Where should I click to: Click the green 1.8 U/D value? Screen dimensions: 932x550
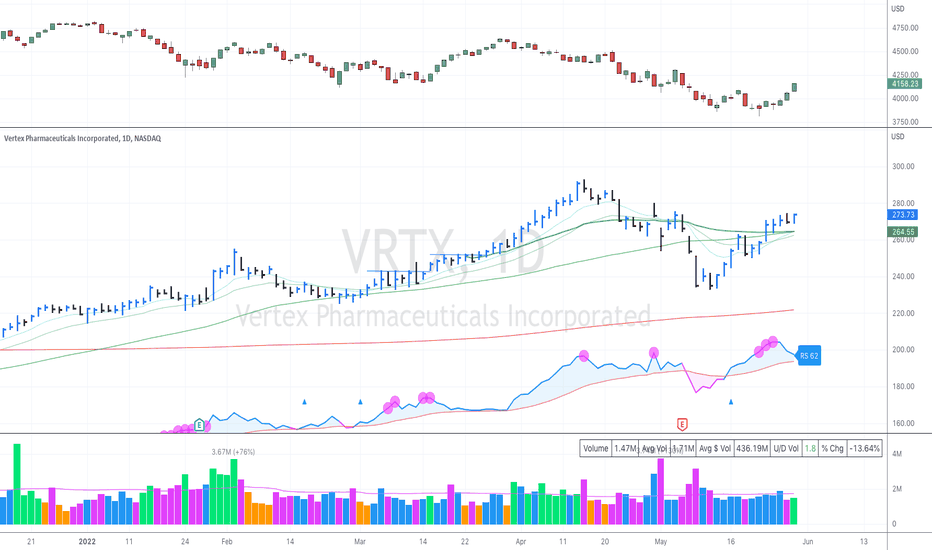click(810, 448)
